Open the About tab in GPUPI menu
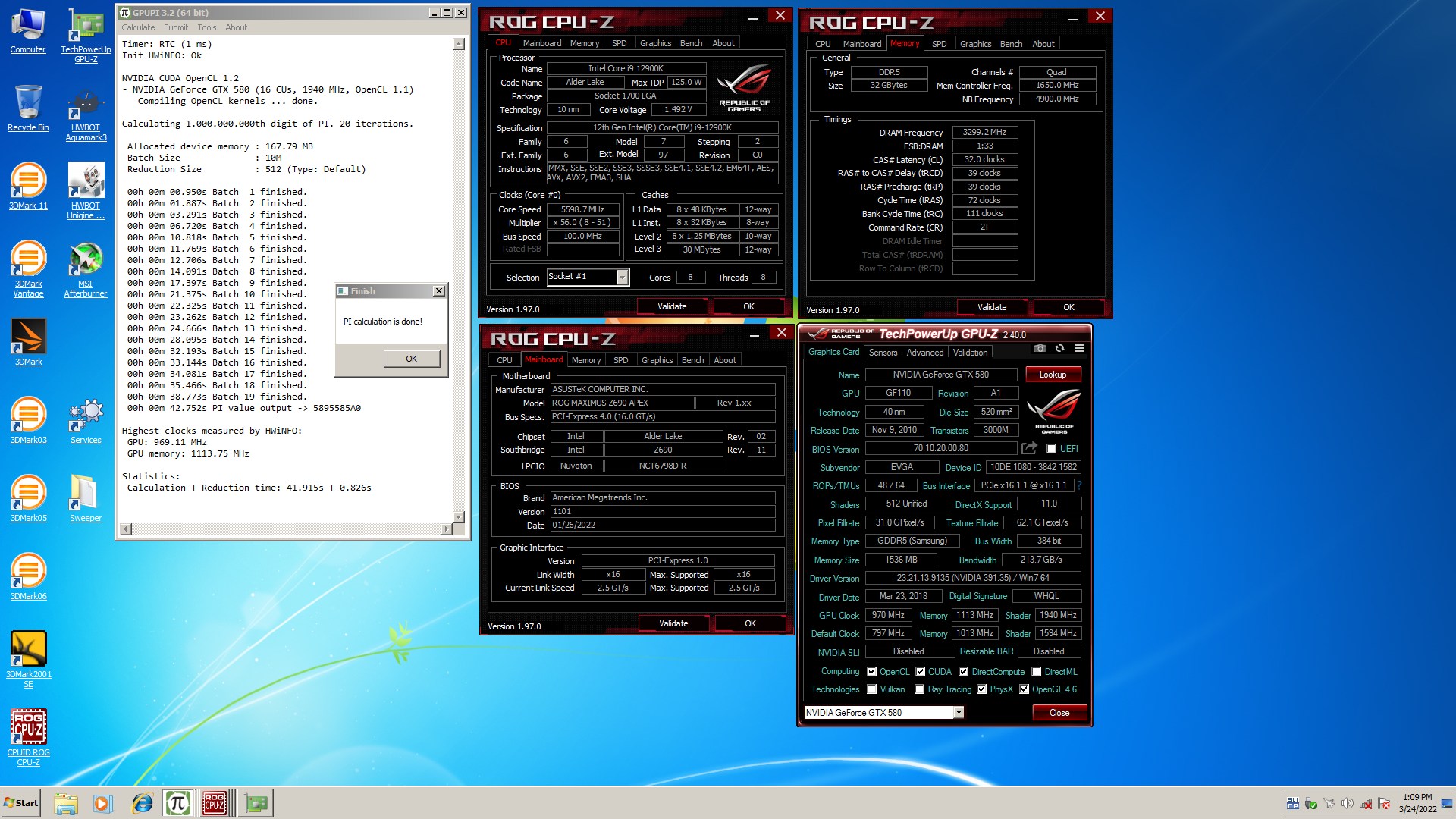 coord(236,27)
